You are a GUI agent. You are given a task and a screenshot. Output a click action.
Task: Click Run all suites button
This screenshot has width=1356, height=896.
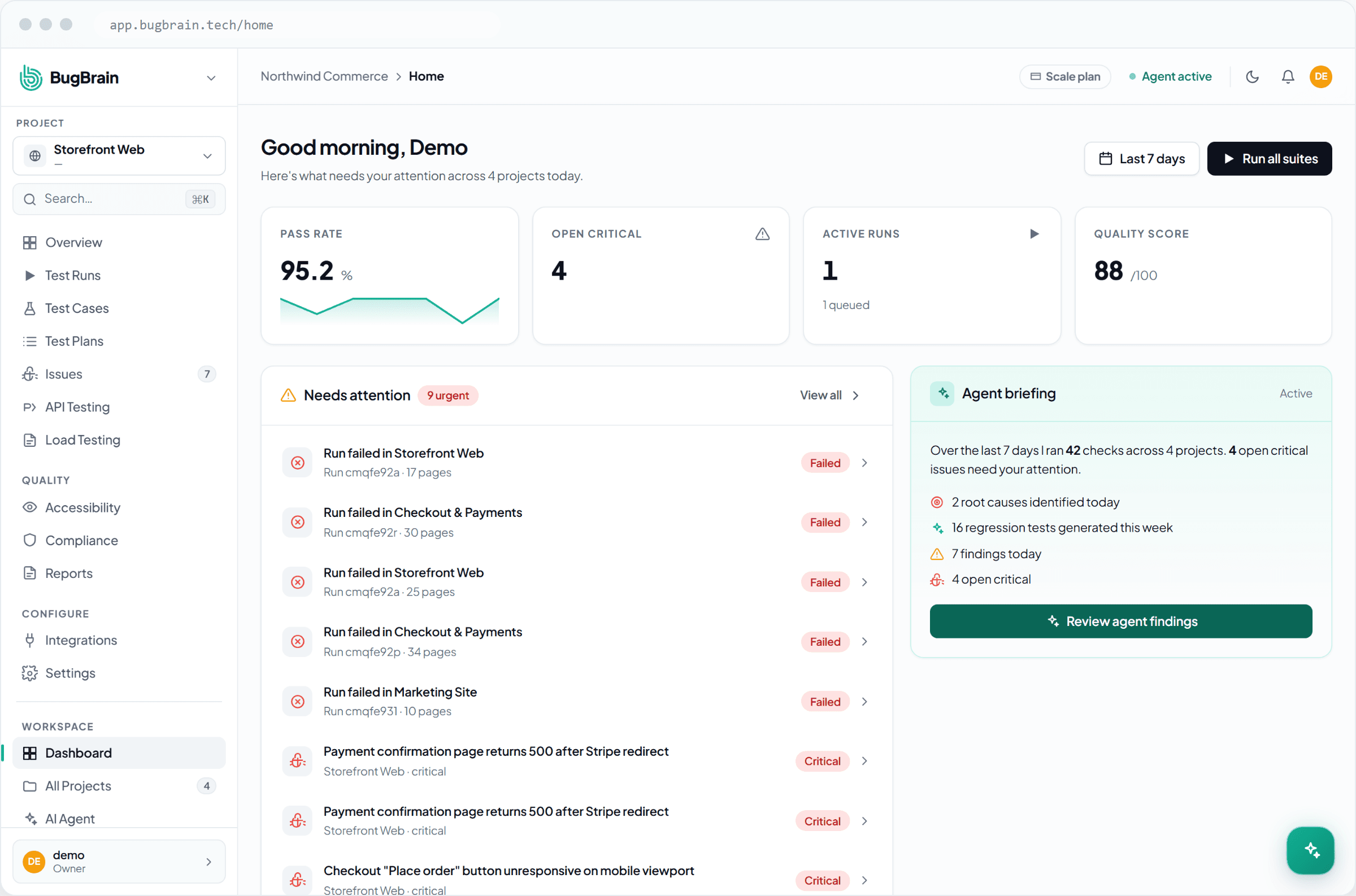(1269, 159)
